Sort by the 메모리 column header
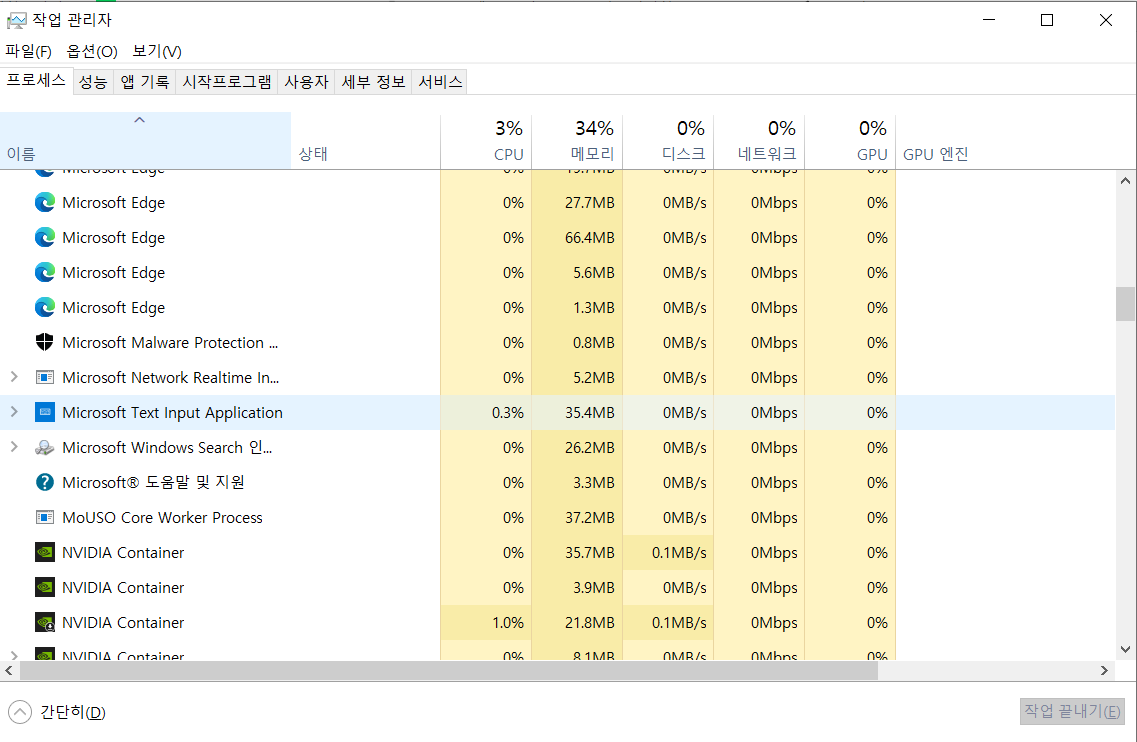 (577, 141)
